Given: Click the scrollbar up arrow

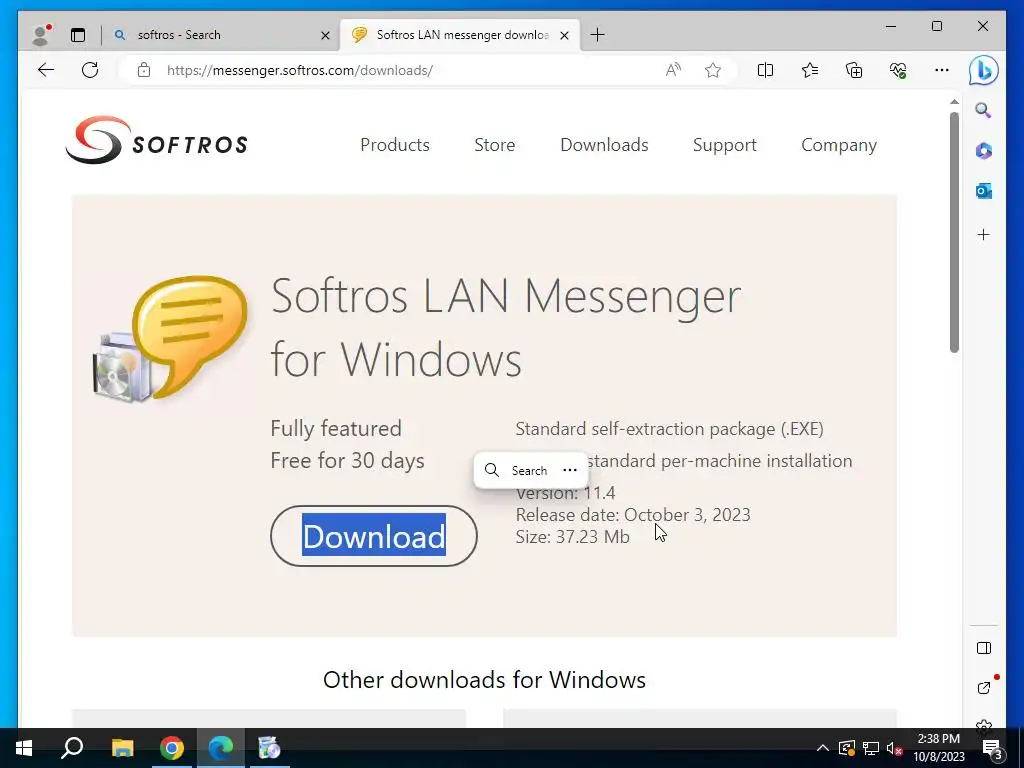Looking at the screenshot, I should pyautogui.click(x=954, y=102).
